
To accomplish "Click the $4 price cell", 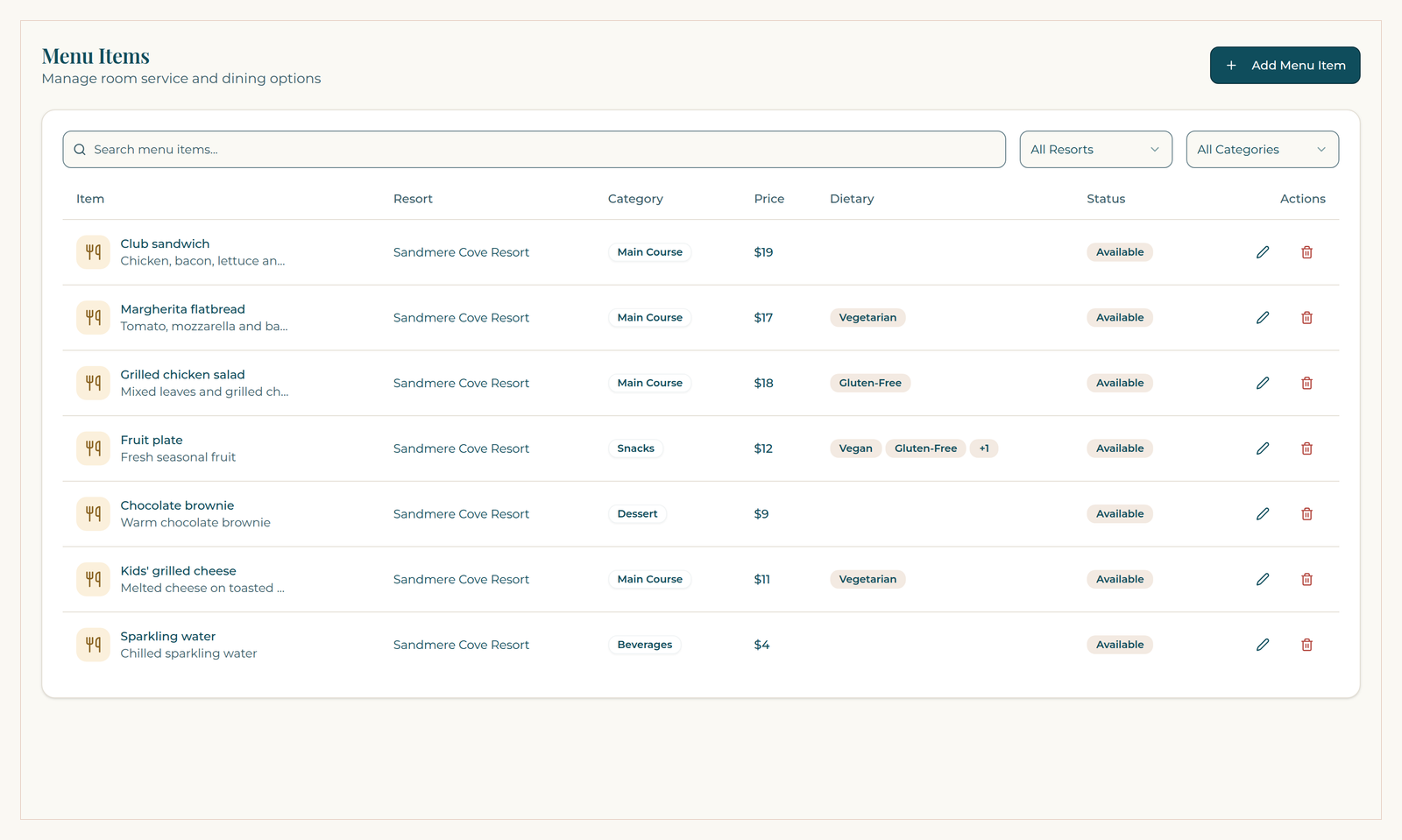I will (761, 645).
